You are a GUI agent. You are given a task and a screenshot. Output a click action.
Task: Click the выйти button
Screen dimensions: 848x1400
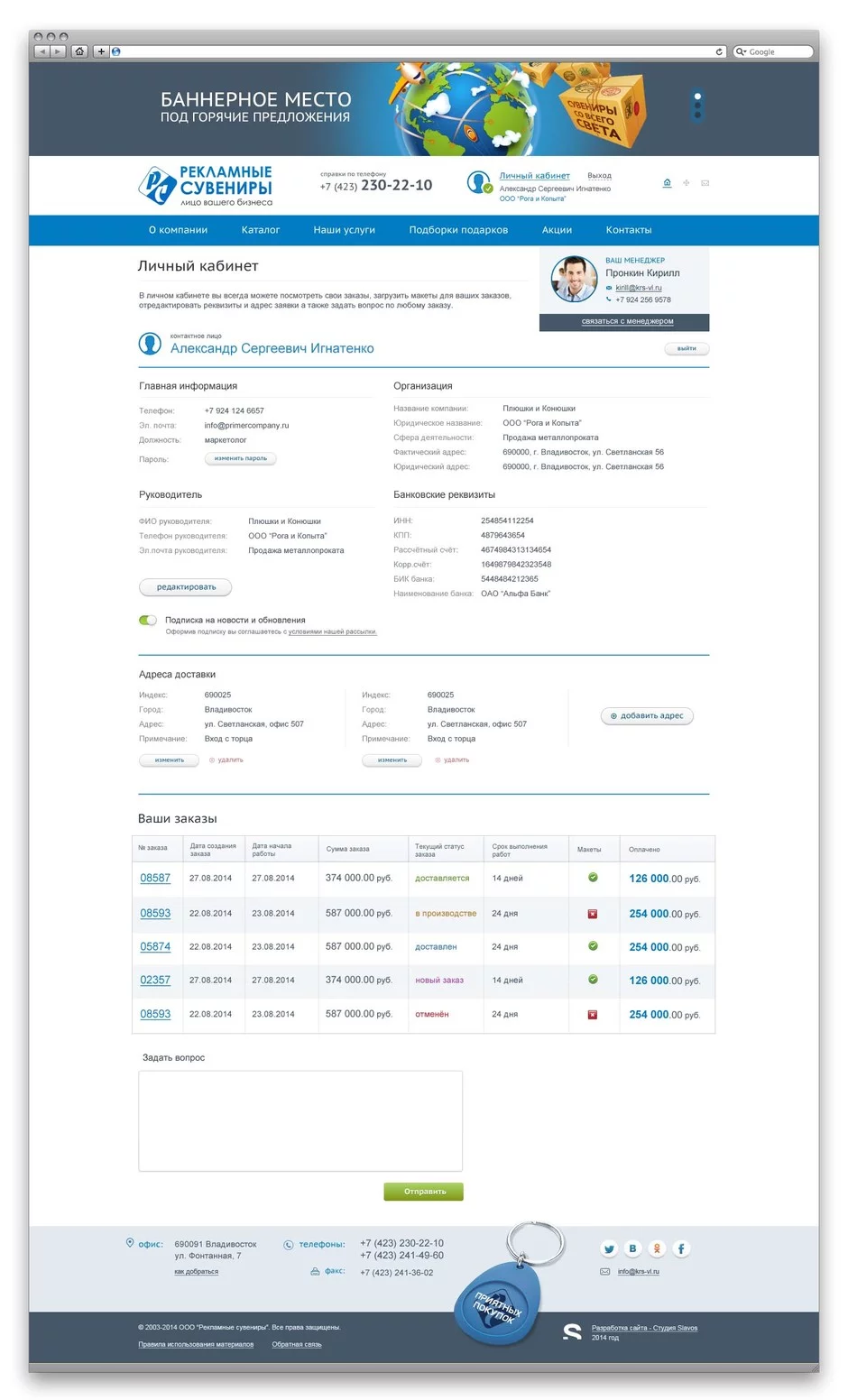(x=687, y=348)
